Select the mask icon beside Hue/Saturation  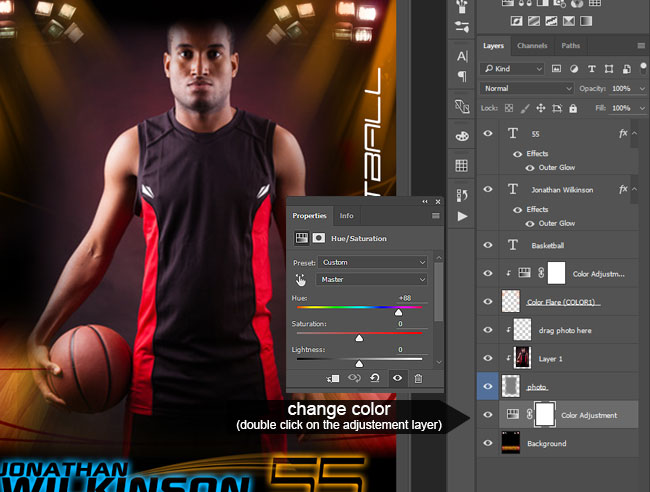point(318,238)
